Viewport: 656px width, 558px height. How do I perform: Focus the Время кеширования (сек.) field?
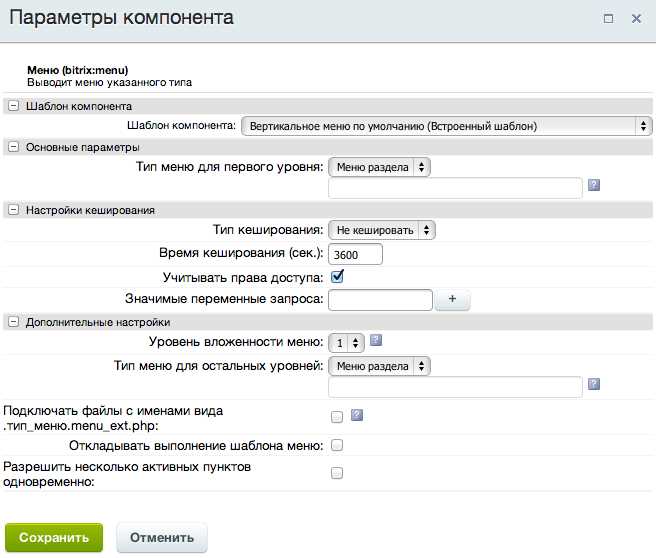(355, 254)
